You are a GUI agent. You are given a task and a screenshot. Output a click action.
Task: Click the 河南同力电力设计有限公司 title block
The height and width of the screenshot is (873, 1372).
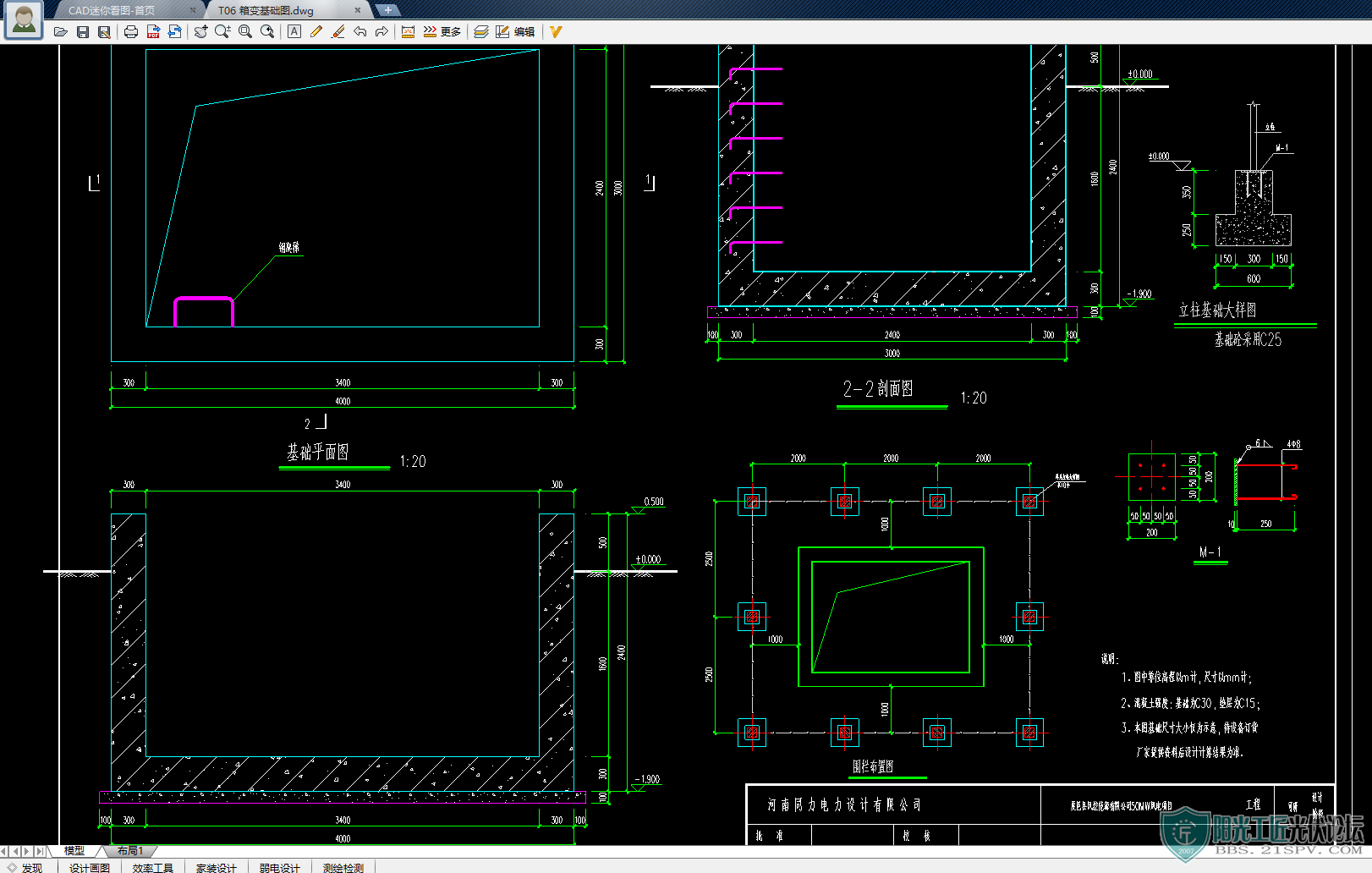tap(844, 804)
